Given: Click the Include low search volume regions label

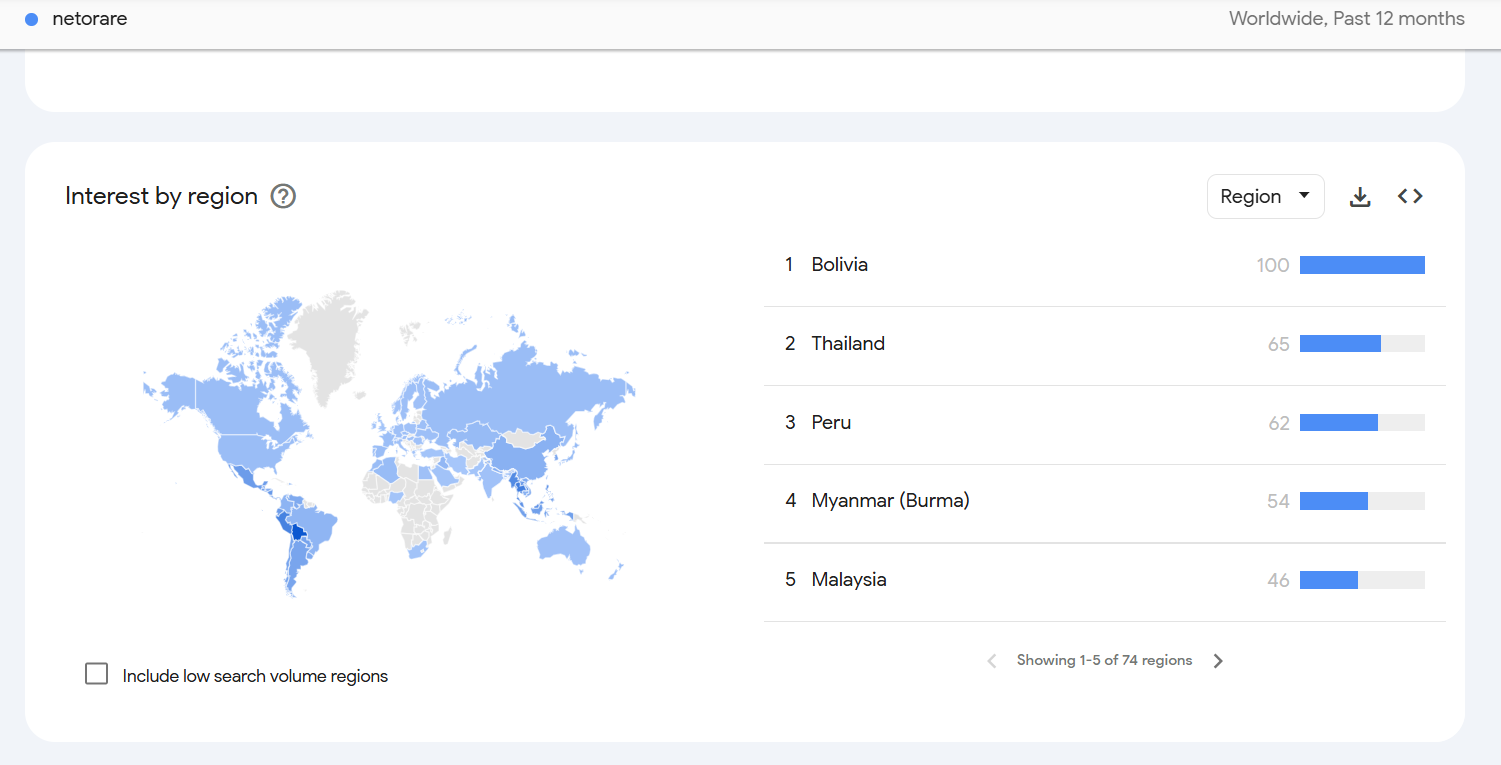Looking at the screenshot, I should click(x=255, y=677).
